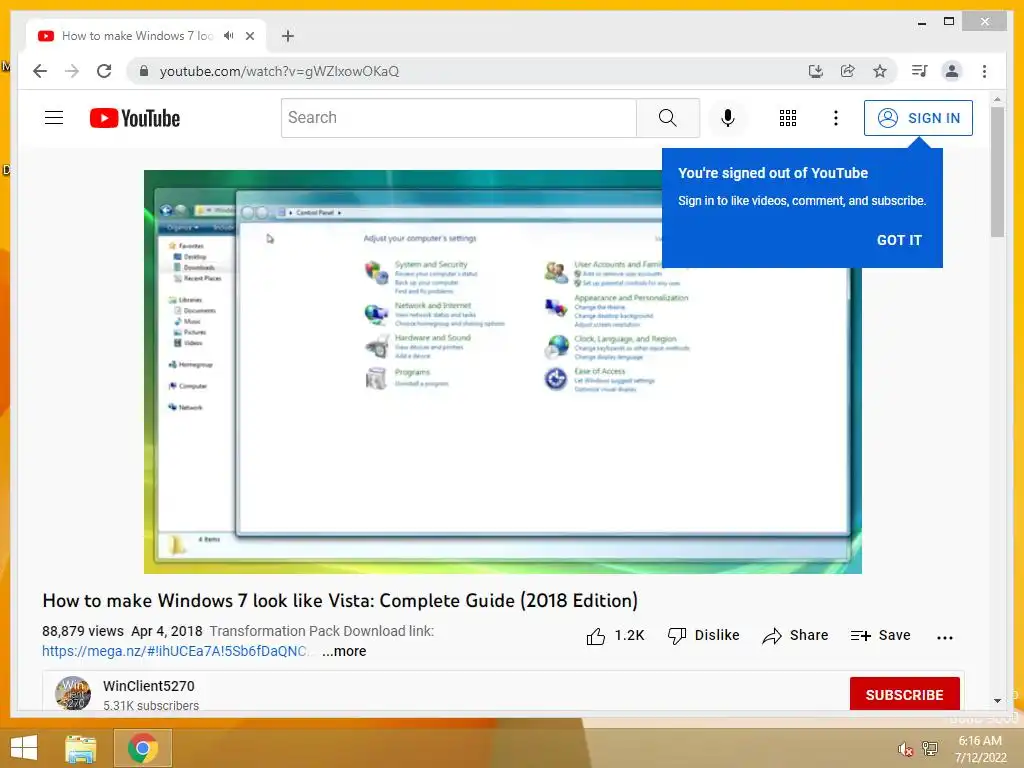1024x768 pixels.
Task: Click the Chrome icon on the taskbar
Action: point(143,748)
